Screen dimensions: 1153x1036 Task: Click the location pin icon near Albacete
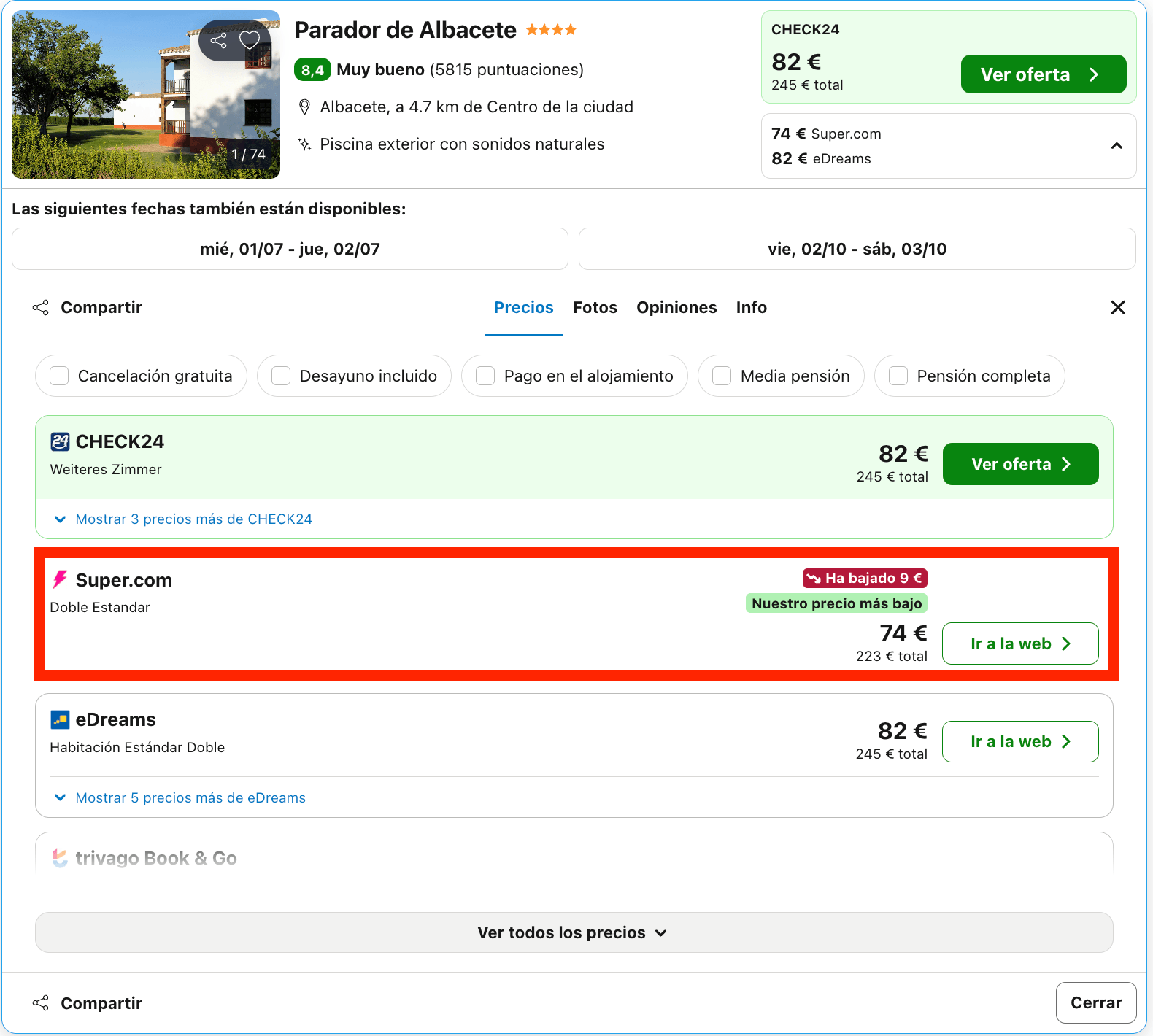(305, 107)
